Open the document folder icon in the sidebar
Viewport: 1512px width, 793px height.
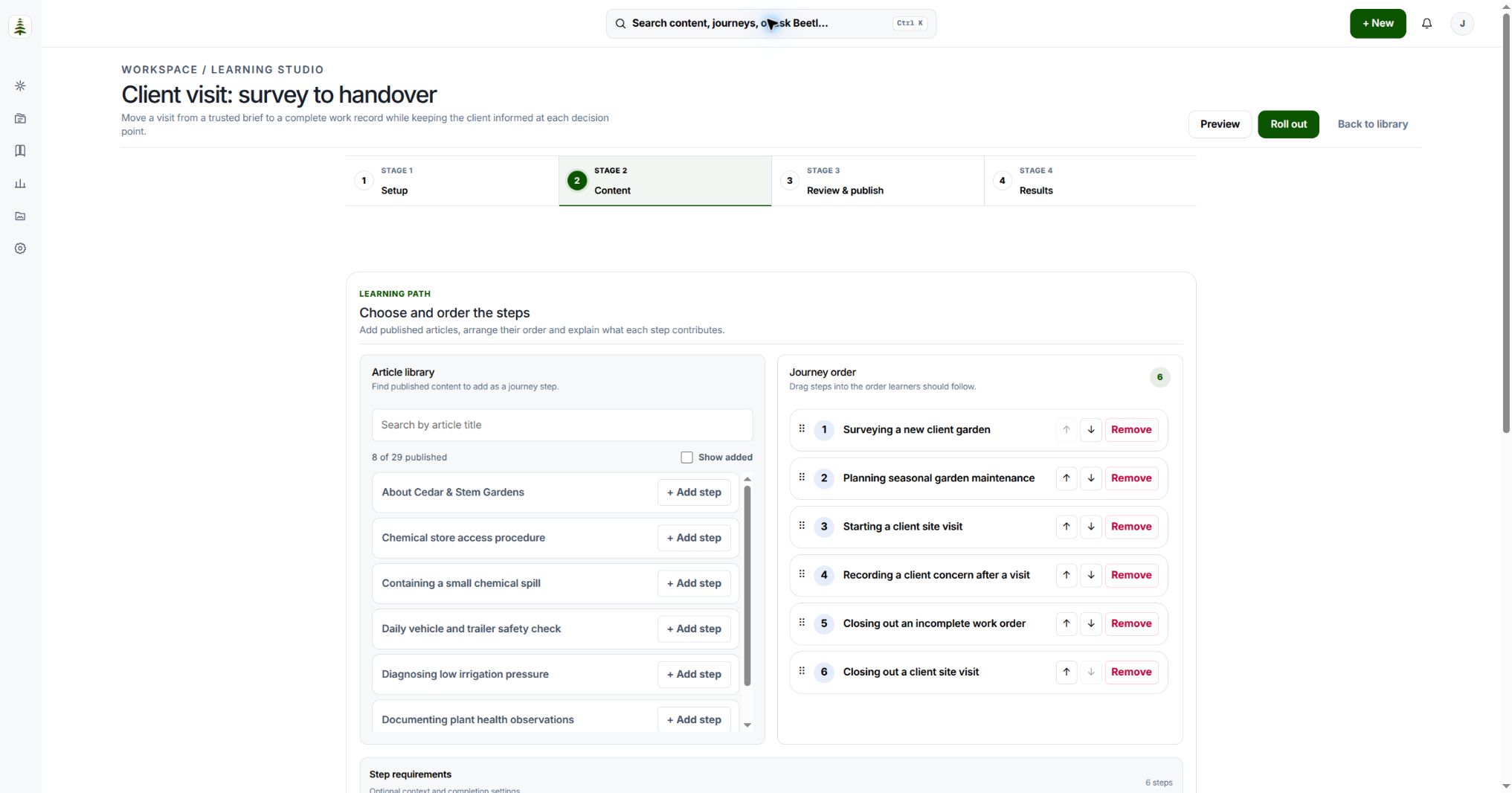tap(20, 118)
